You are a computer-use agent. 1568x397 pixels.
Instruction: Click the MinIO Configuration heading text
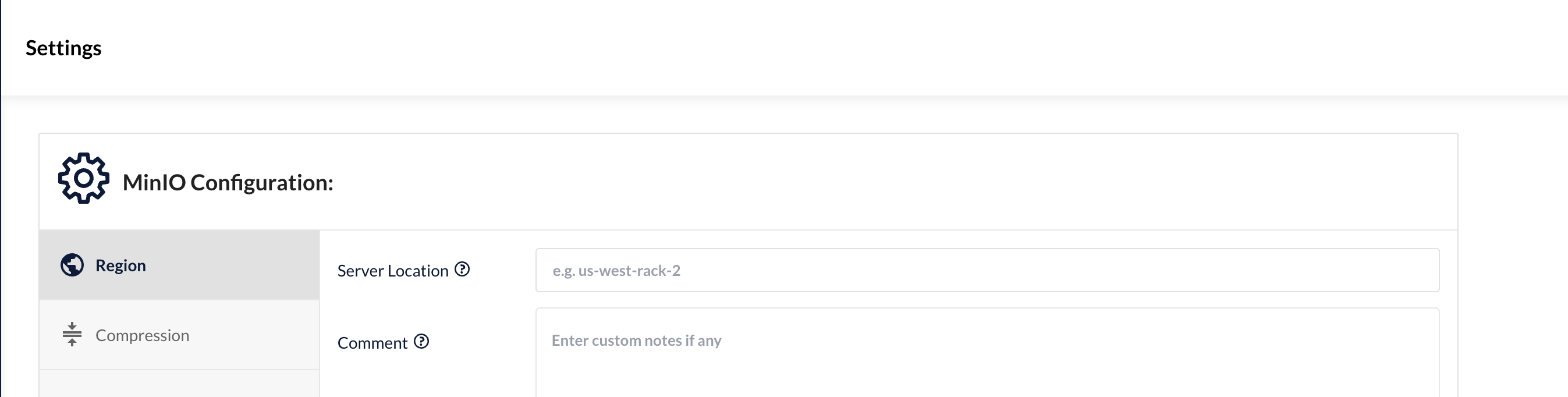[x=228, y=183]
